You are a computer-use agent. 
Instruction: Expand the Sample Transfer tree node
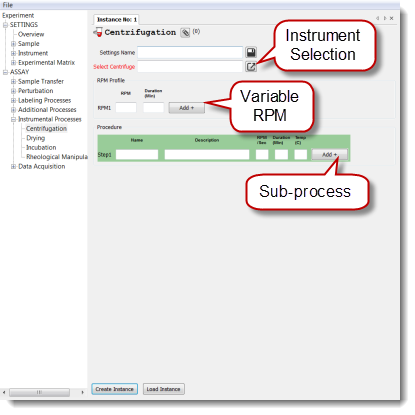tap(13, 81)
